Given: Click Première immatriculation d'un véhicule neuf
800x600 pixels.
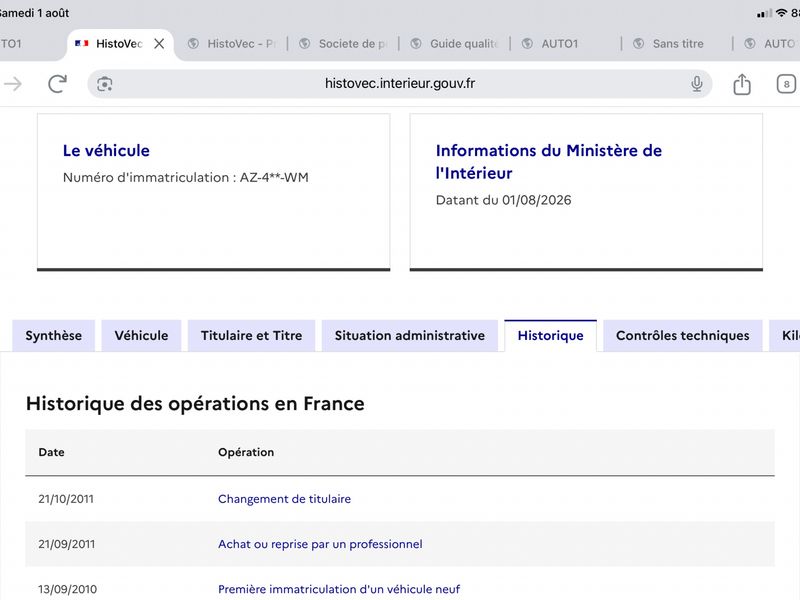Looking at the screenshot, I should tap(339, 589).
